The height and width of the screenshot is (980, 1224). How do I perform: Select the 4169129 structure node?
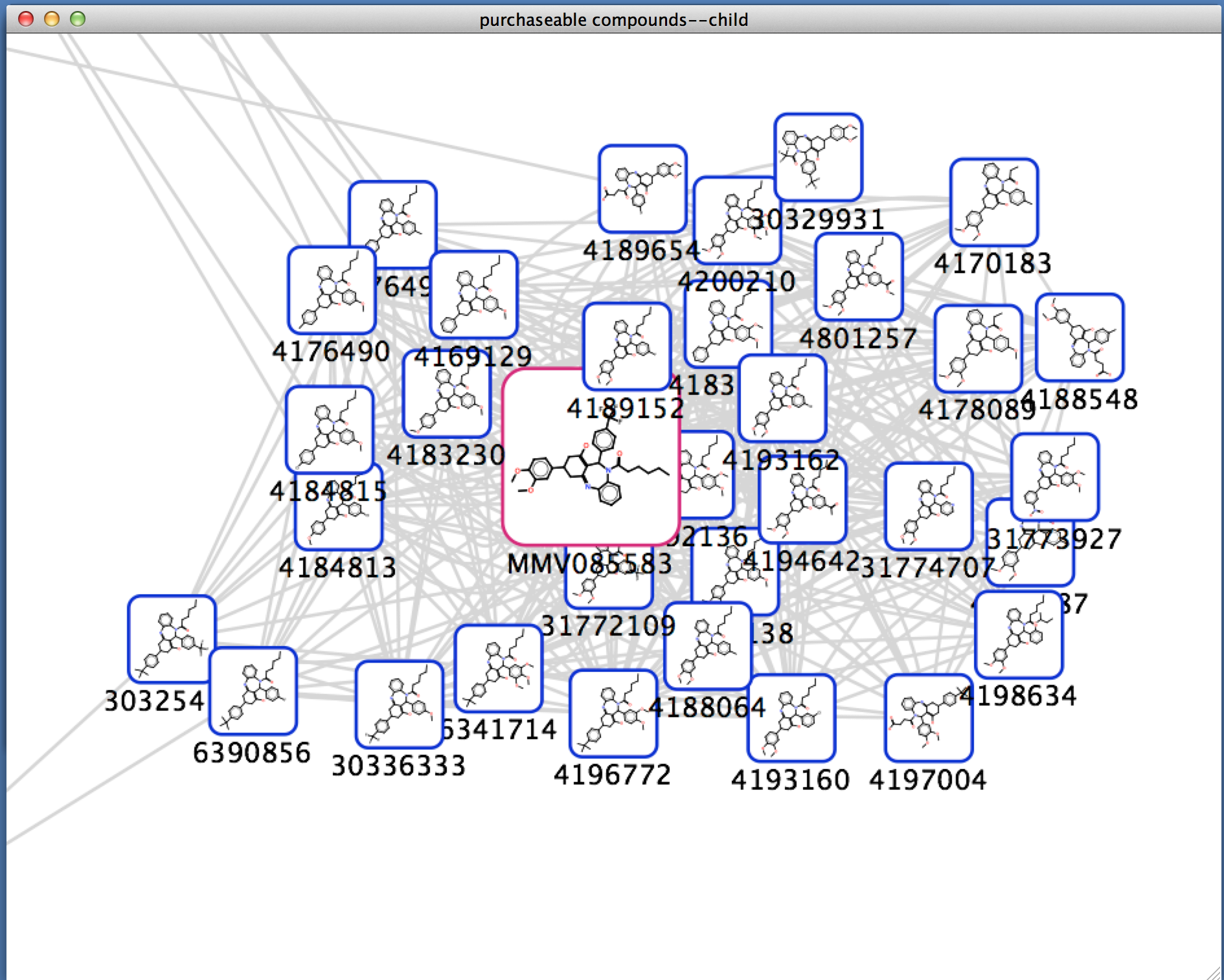pos(473,295)
